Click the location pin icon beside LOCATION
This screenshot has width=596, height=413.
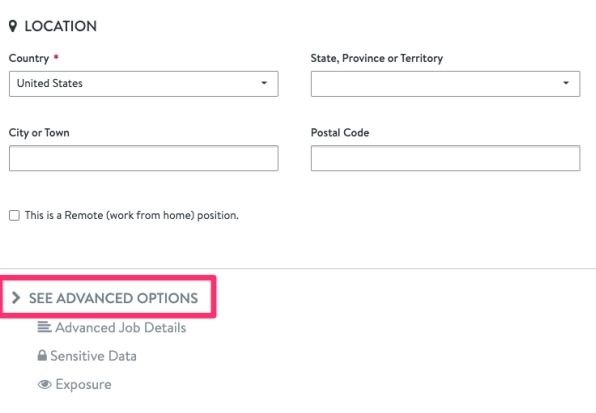pyautogui.click(x=13, y=26)
